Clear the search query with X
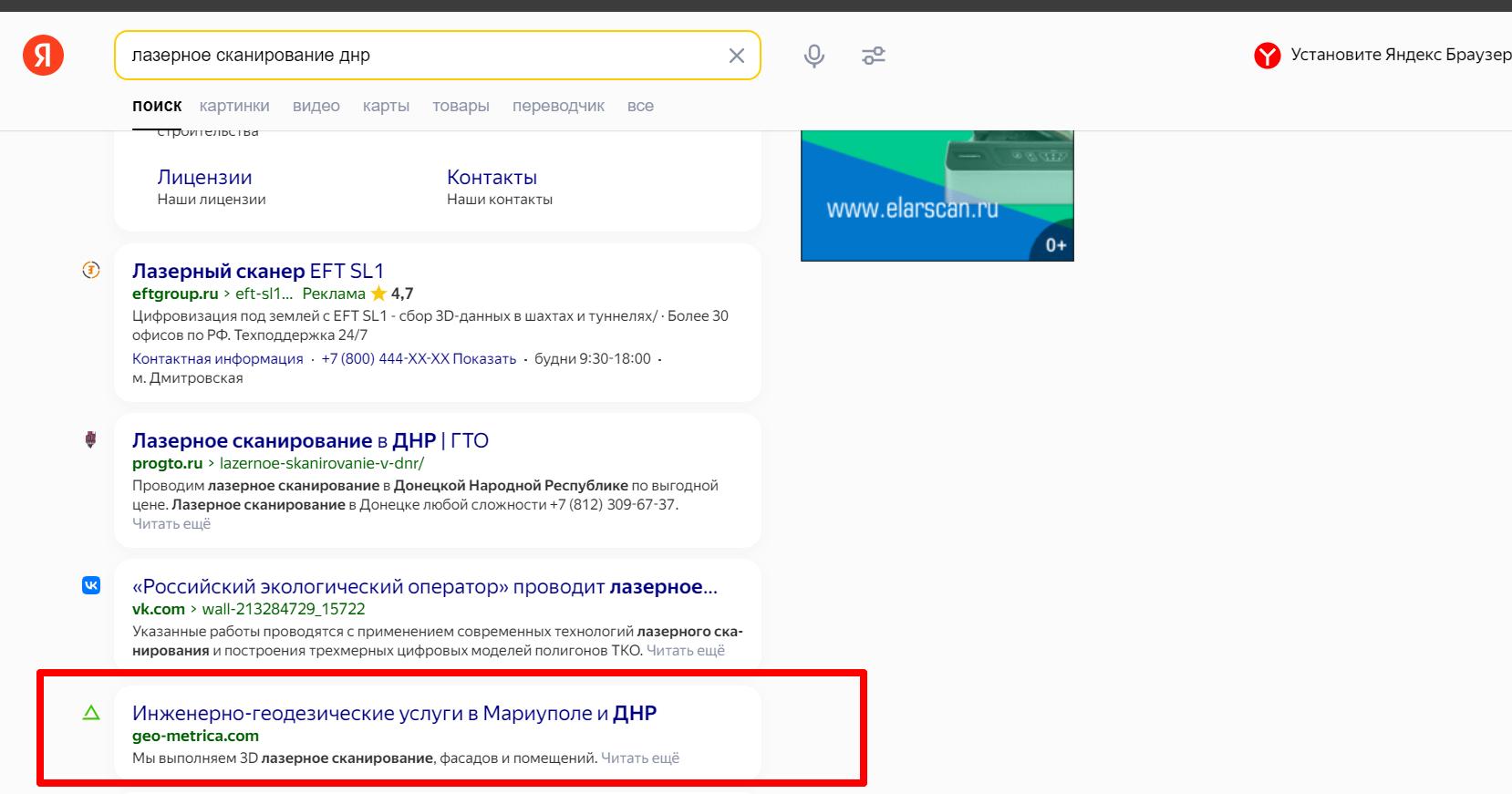The height and width of the screenshot is (794, 1512). 737,56
